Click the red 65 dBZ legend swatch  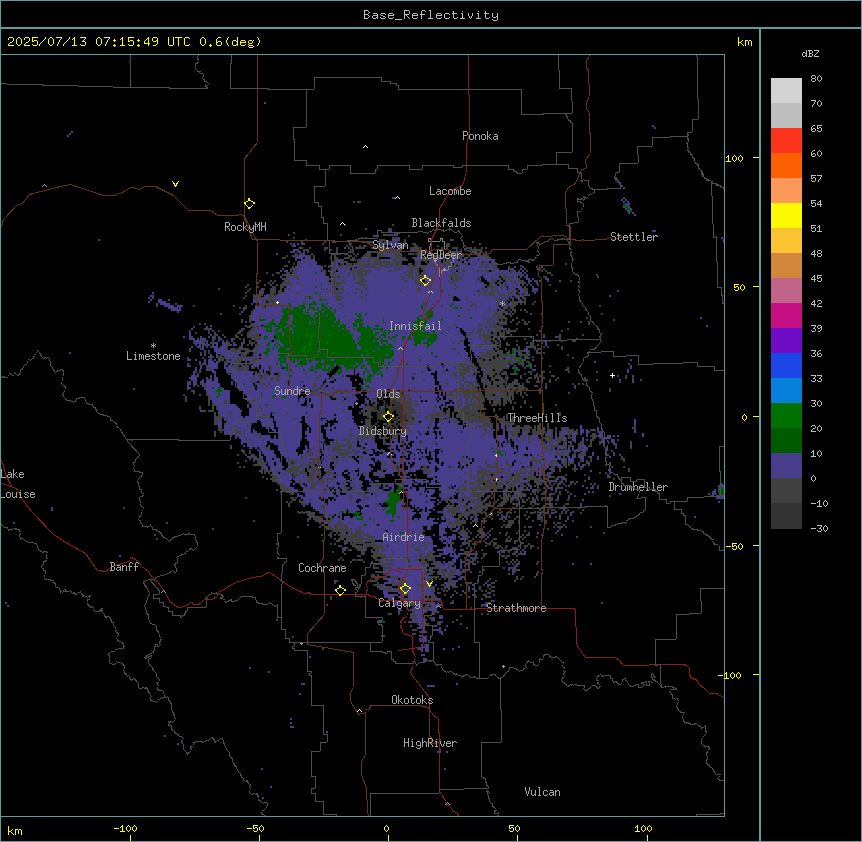click(786, 141)
